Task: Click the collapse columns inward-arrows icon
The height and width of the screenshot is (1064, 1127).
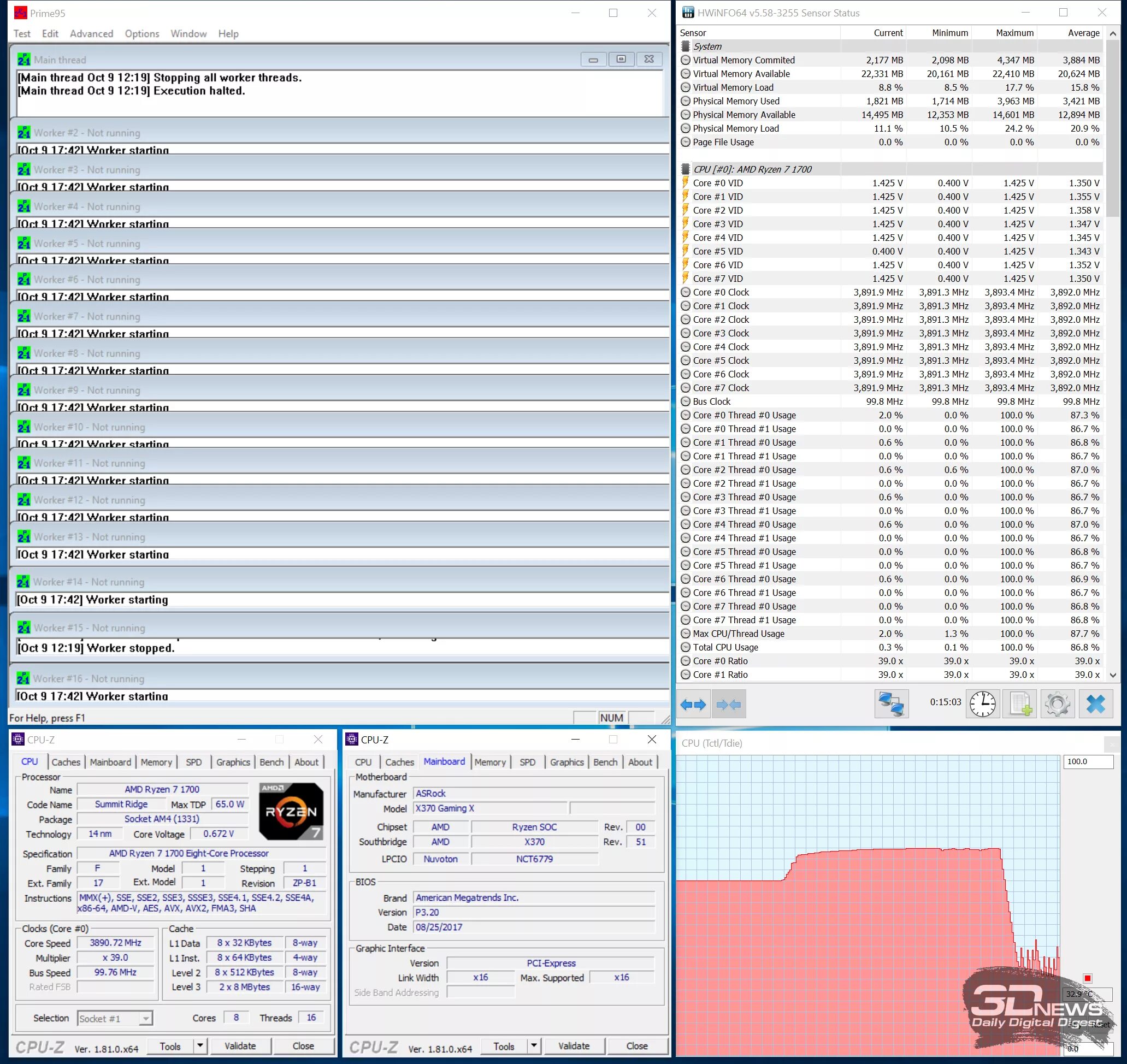Action: click(728, 705)
